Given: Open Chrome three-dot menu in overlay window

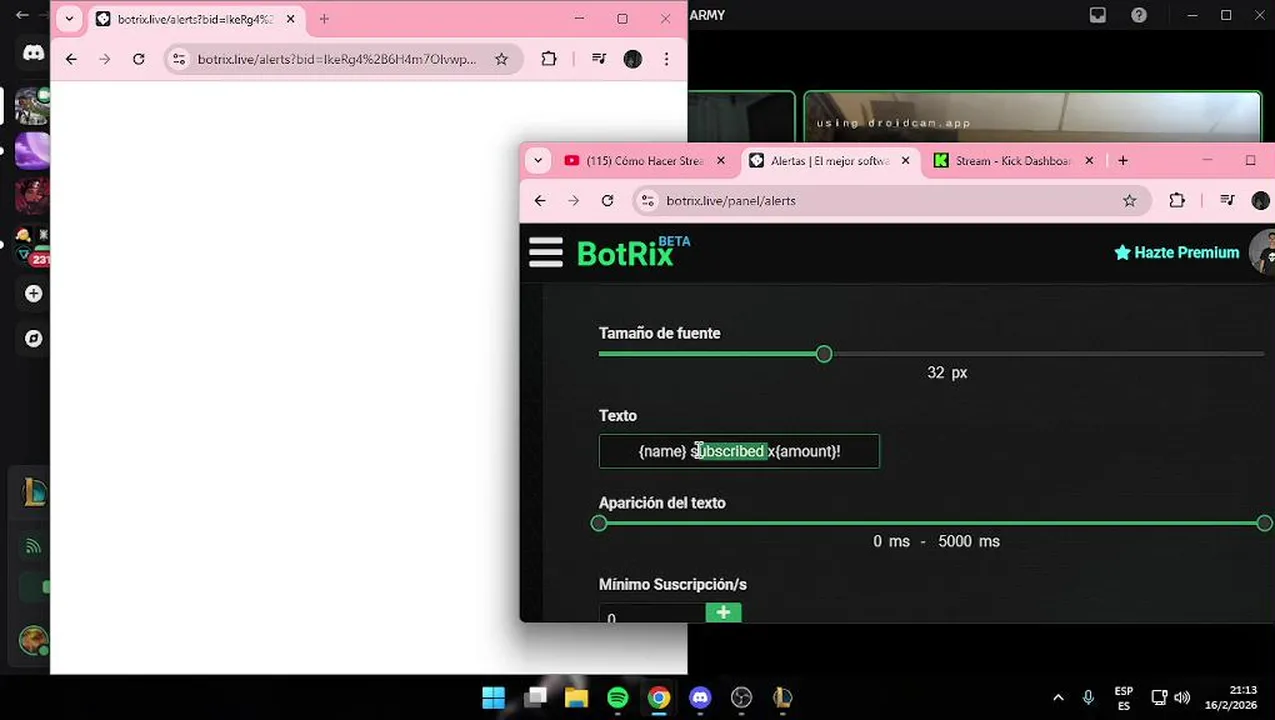Looking at the screenshot, I should (666, 59).
